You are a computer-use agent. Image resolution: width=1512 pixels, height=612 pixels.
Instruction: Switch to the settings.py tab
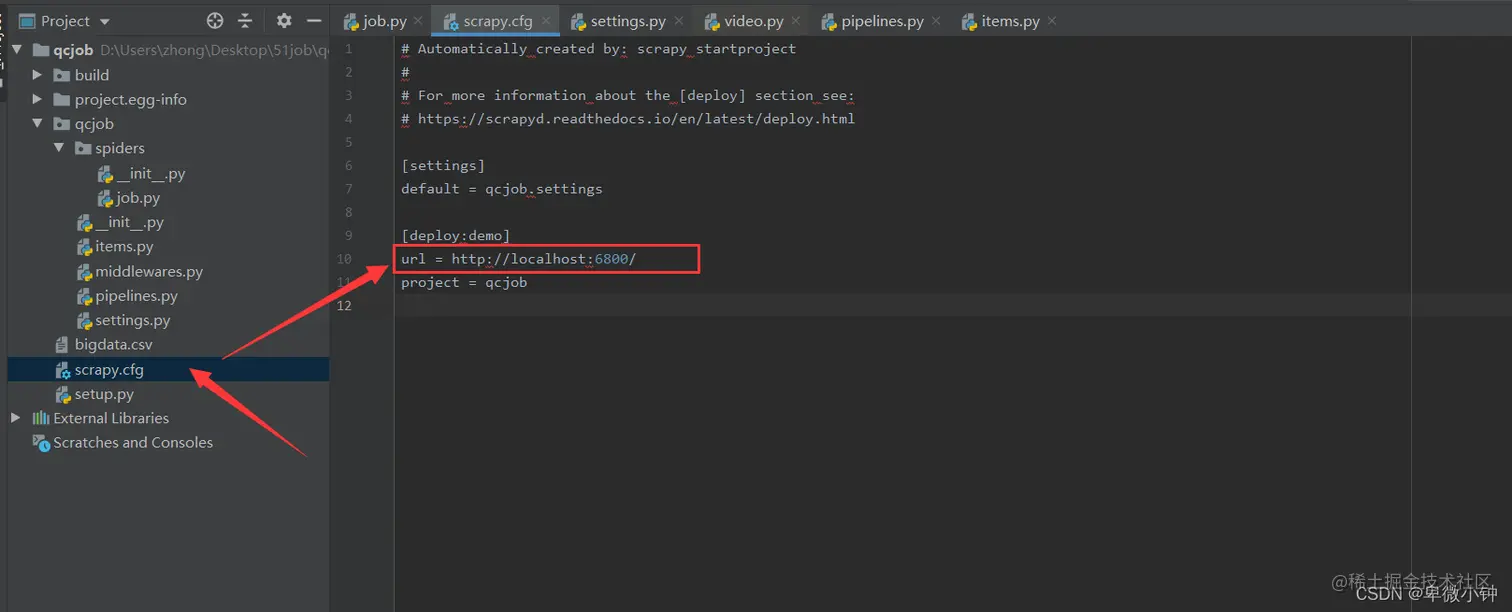click(628, 21)
